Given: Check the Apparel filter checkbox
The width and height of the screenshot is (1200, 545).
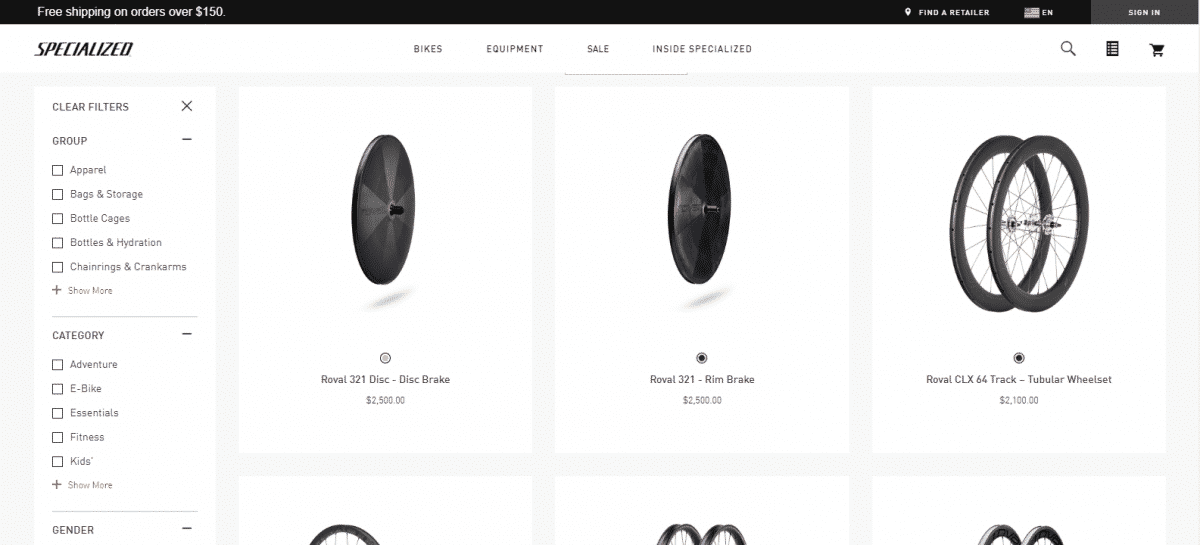Looking at the screenshot, I should [x=57, y=170].
